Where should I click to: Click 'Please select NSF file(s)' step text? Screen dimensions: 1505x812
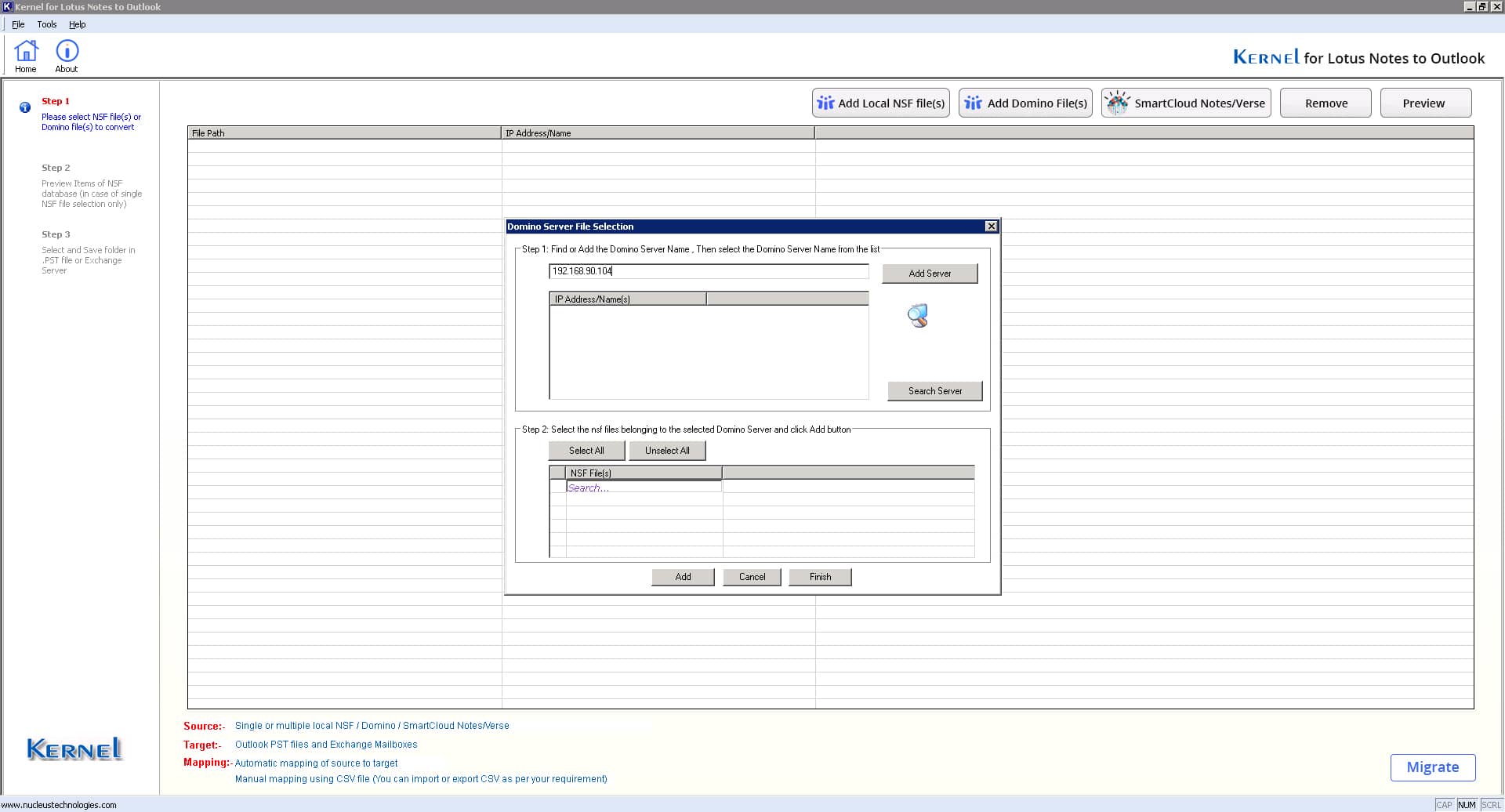[x=91, y=121]
